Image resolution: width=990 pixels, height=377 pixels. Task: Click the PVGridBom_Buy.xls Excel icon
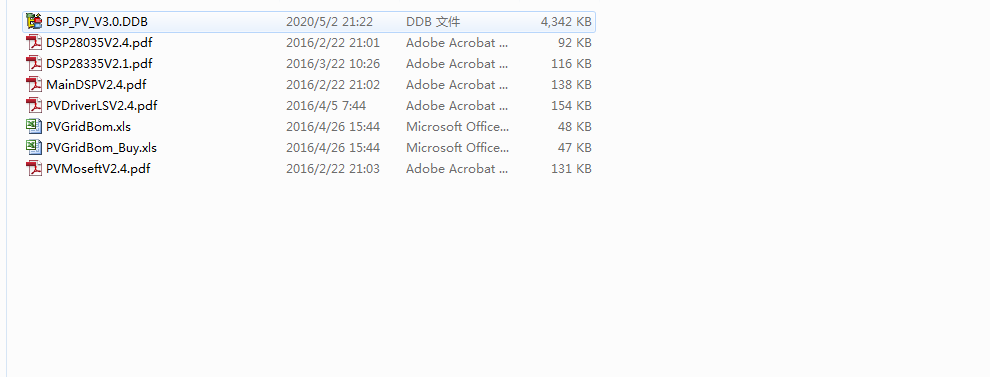[34, 148]
